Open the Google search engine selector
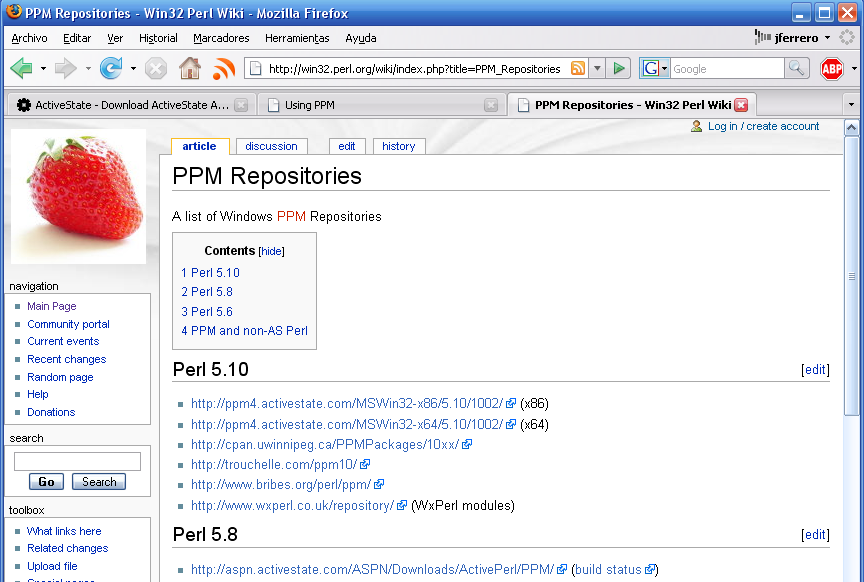 click(655, 68)
